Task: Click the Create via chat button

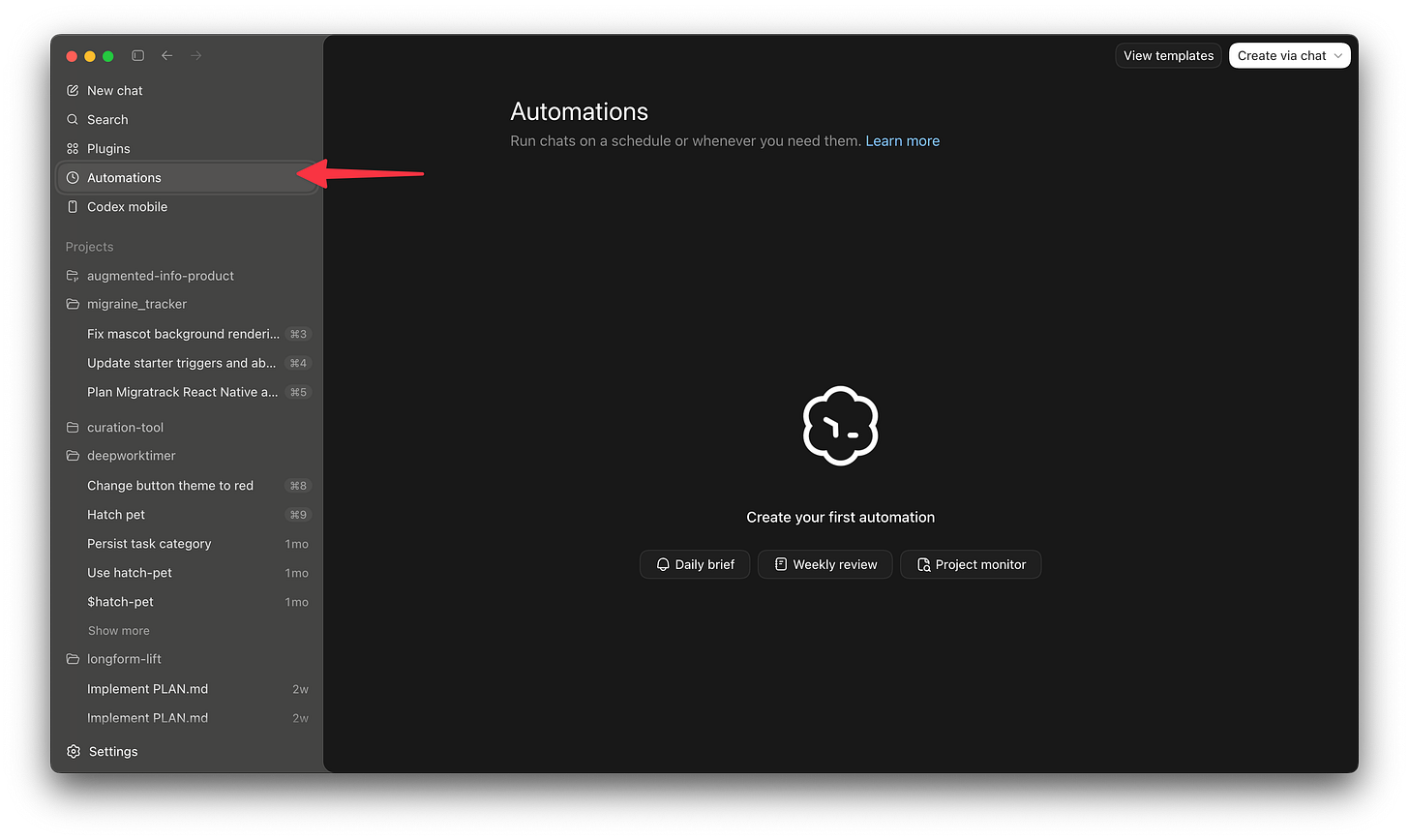Action: (x=1289, y=56)
